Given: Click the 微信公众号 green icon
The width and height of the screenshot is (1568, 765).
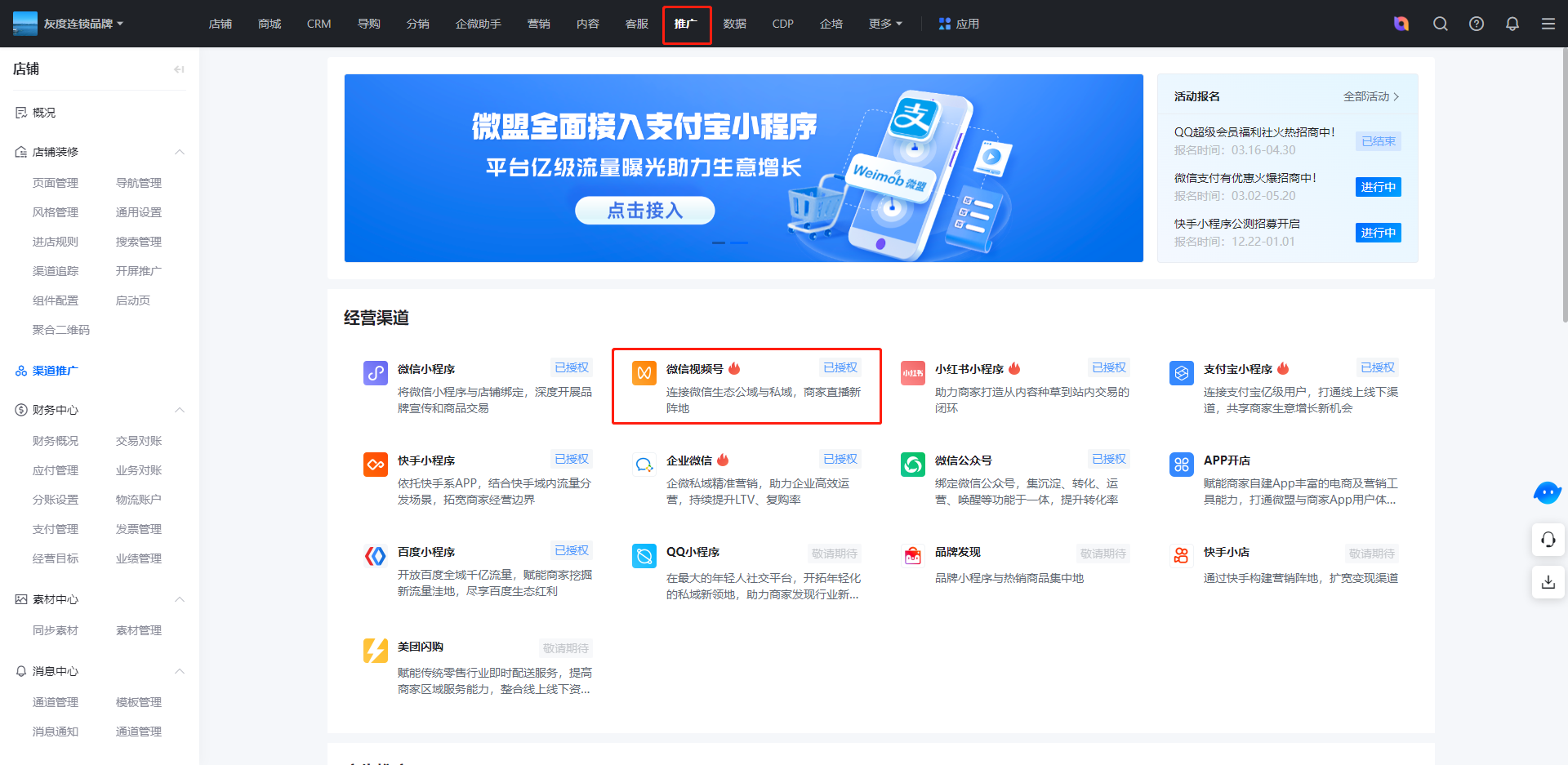Looking at the screenshot, I should [x=913, y=465].
